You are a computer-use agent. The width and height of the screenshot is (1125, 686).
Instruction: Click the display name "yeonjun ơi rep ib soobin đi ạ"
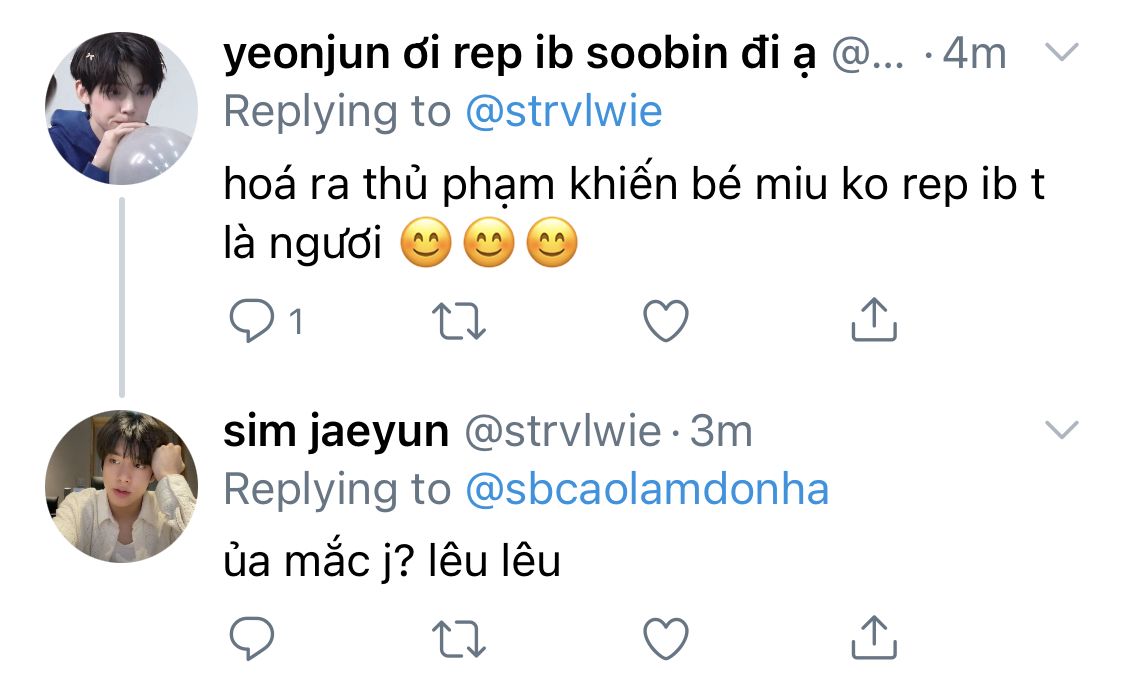(519, 54)
